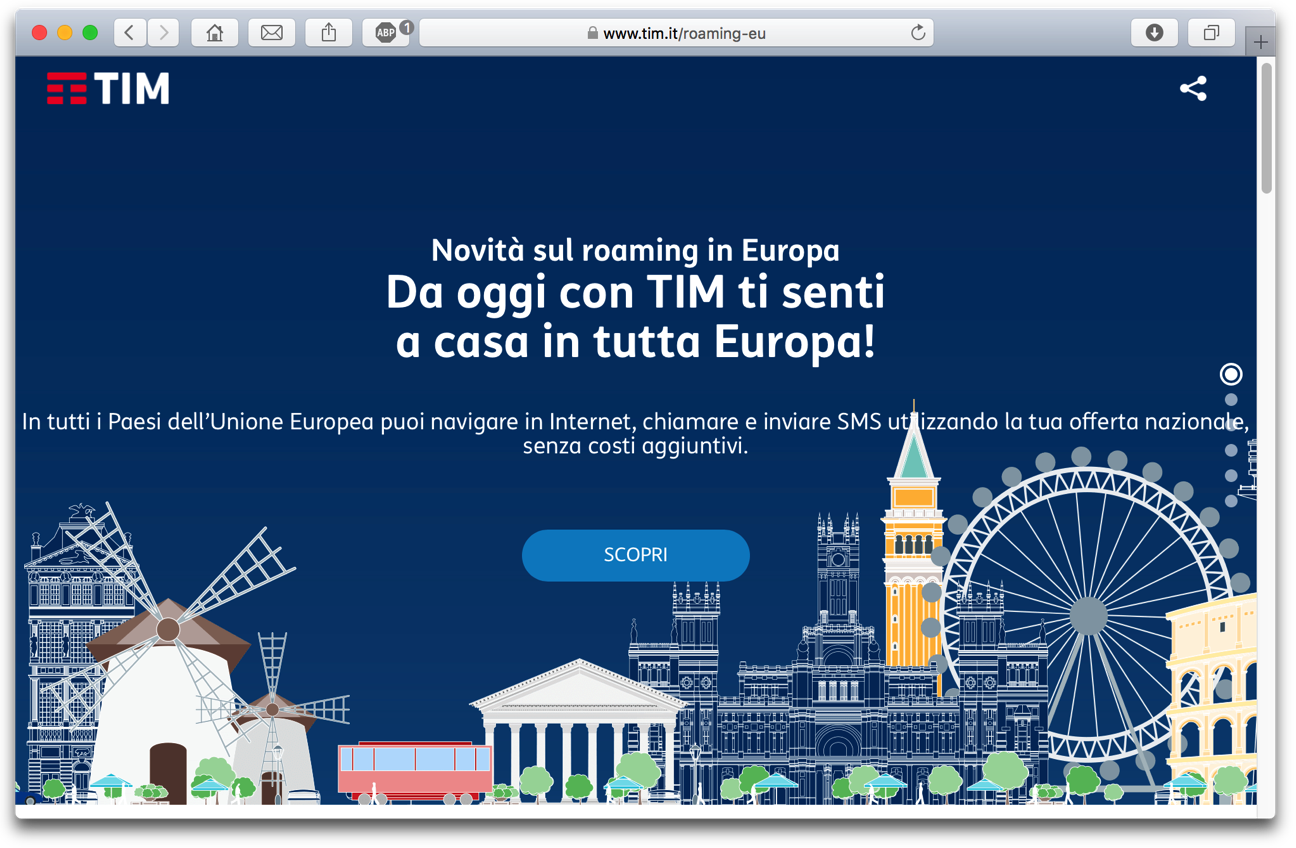Click the green zoom traffic light button
Screen dimensions: 1296x848
click(x=90, y=31)
